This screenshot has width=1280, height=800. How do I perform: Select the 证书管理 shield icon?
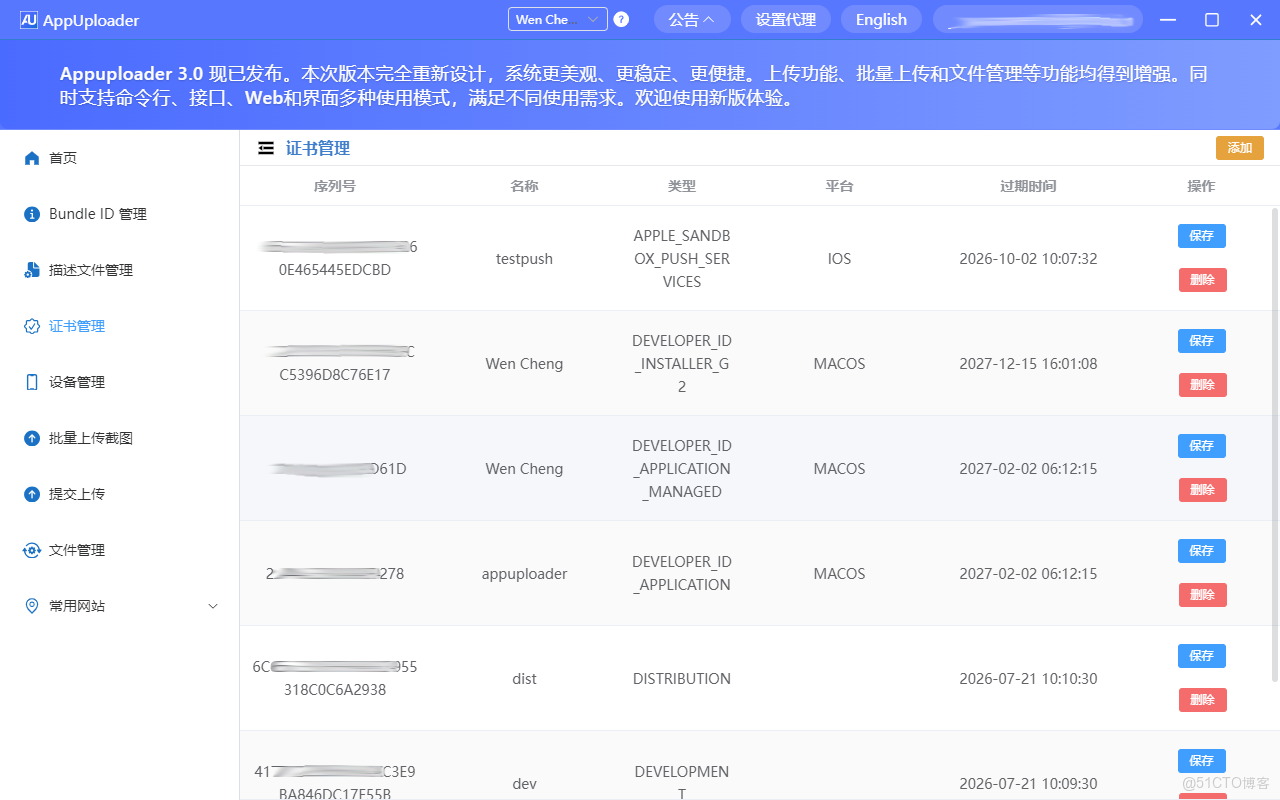click(31, 325)
